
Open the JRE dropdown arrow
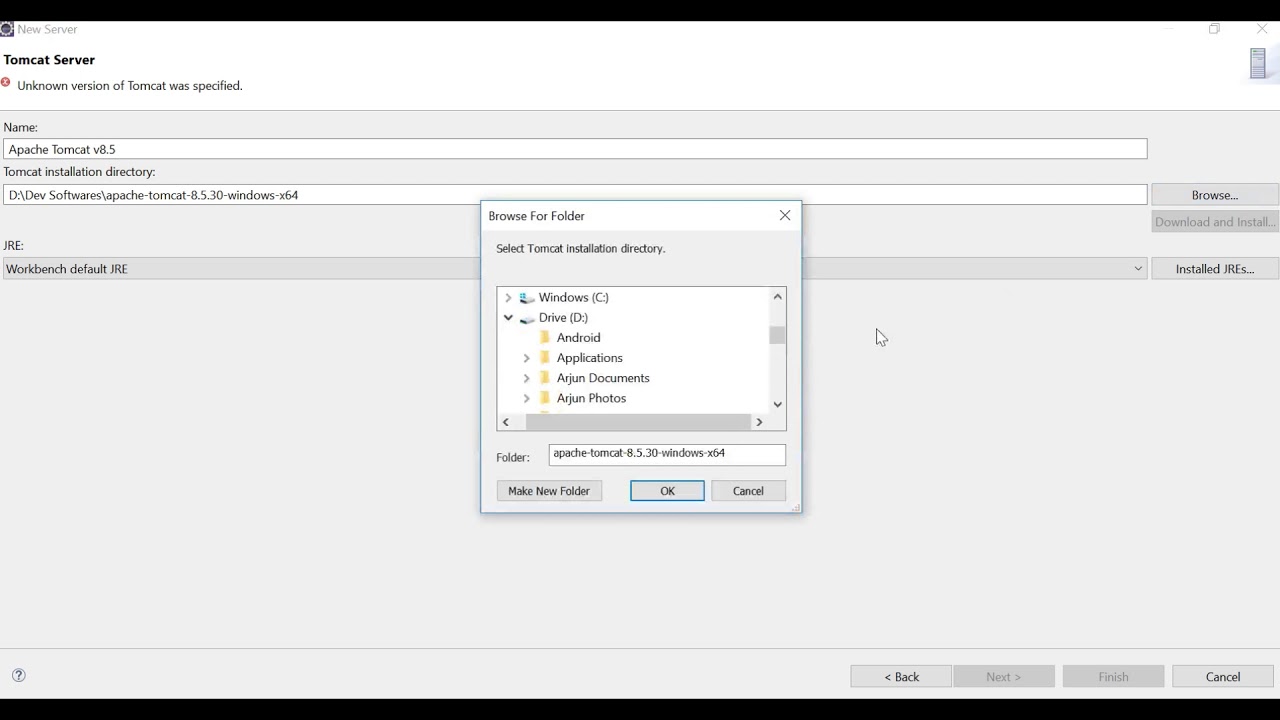[1137, 269]
